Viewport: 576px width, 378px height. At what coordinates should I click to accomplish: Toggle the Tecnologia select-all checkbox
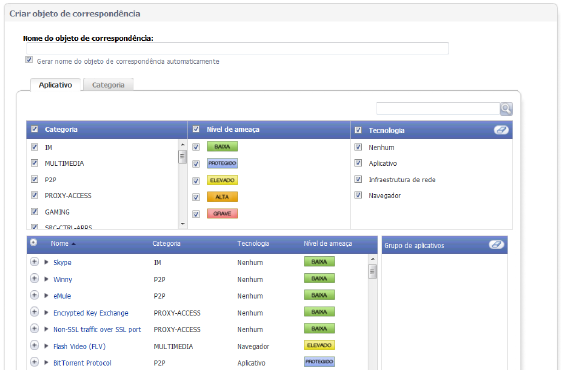(358, 130)
